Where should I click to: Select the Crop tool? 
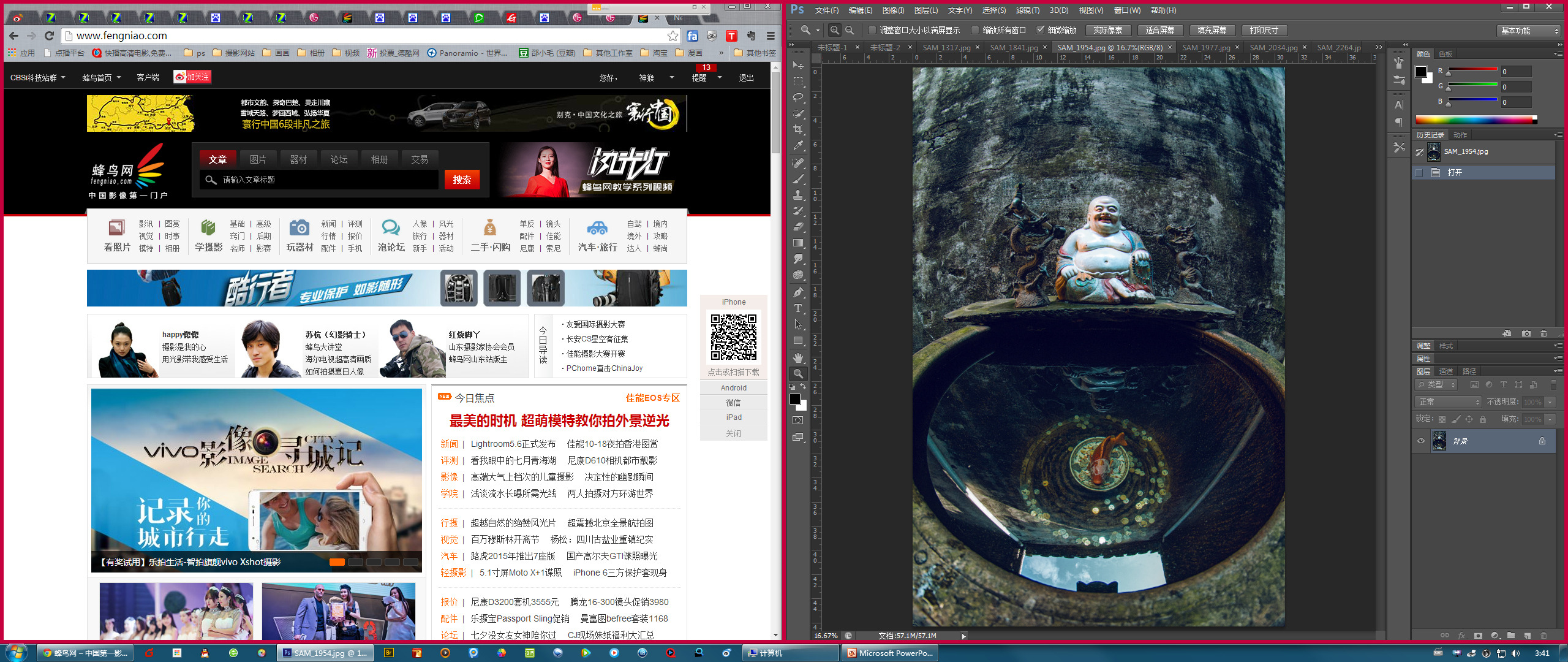click(798, 129)
